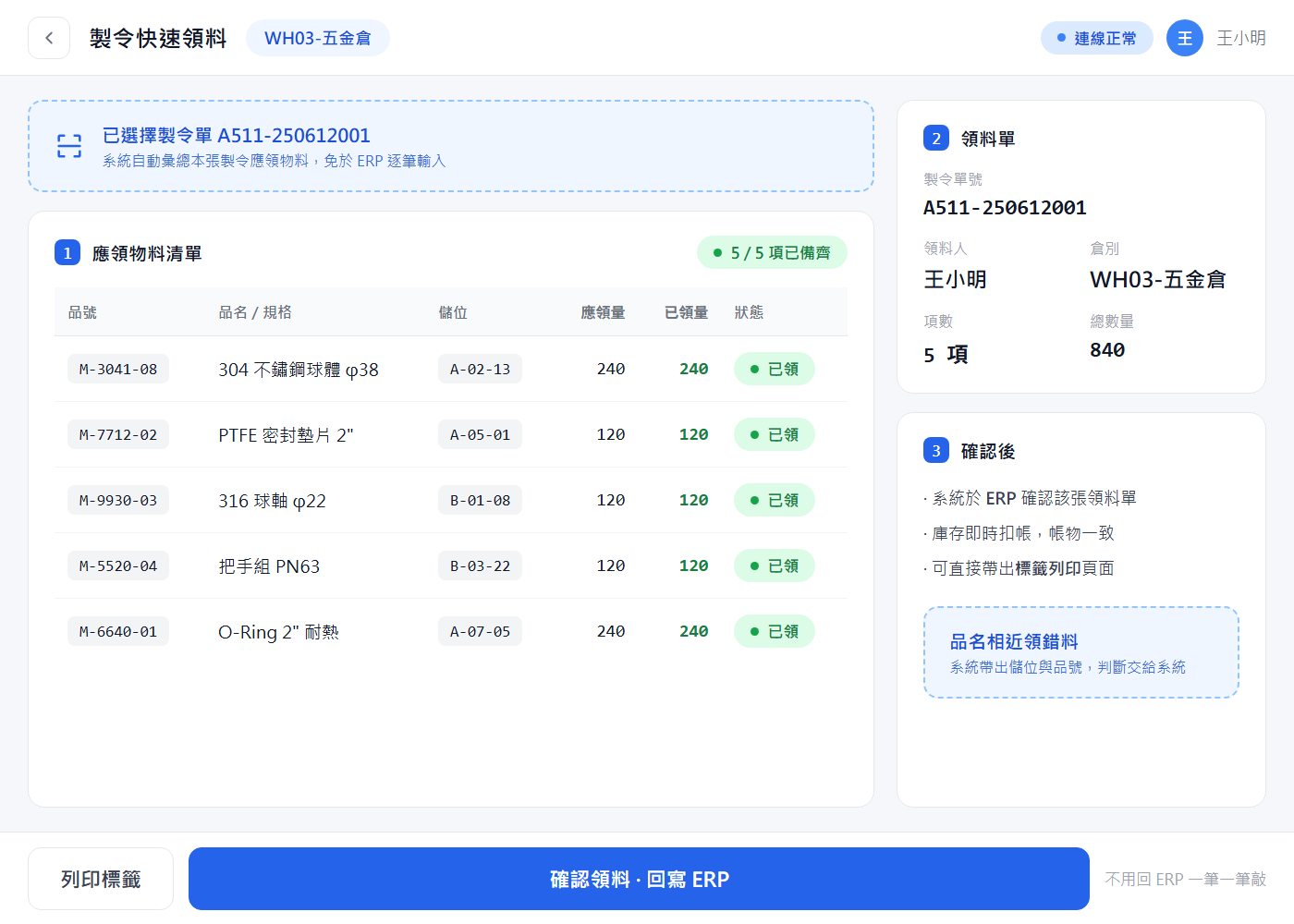
Task: Click 庫存即時扣帳，帳物一致 note
Action: pyautogui.click(x=1019, y=533)
